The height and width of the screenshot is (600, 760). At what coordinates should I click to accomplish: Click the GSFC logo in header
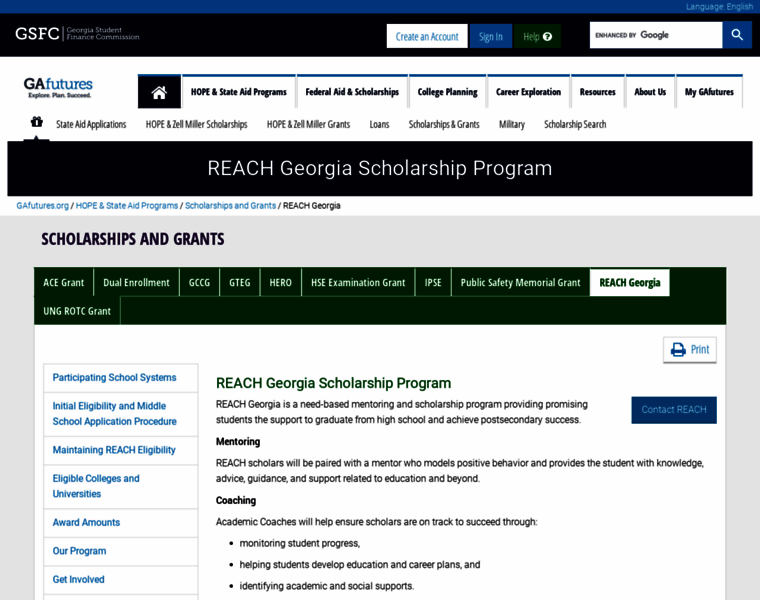pos(77,33)
